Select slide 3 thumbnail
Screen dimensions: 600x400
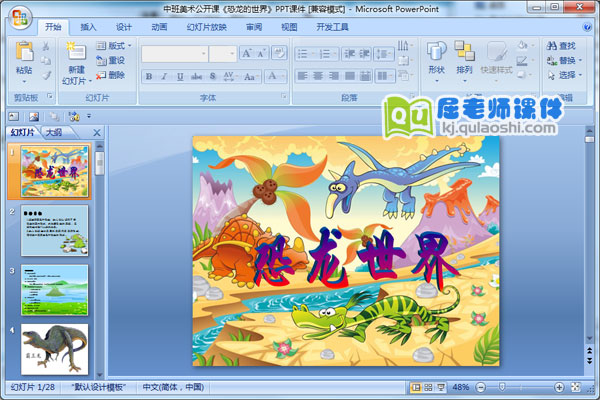[54, 290]
